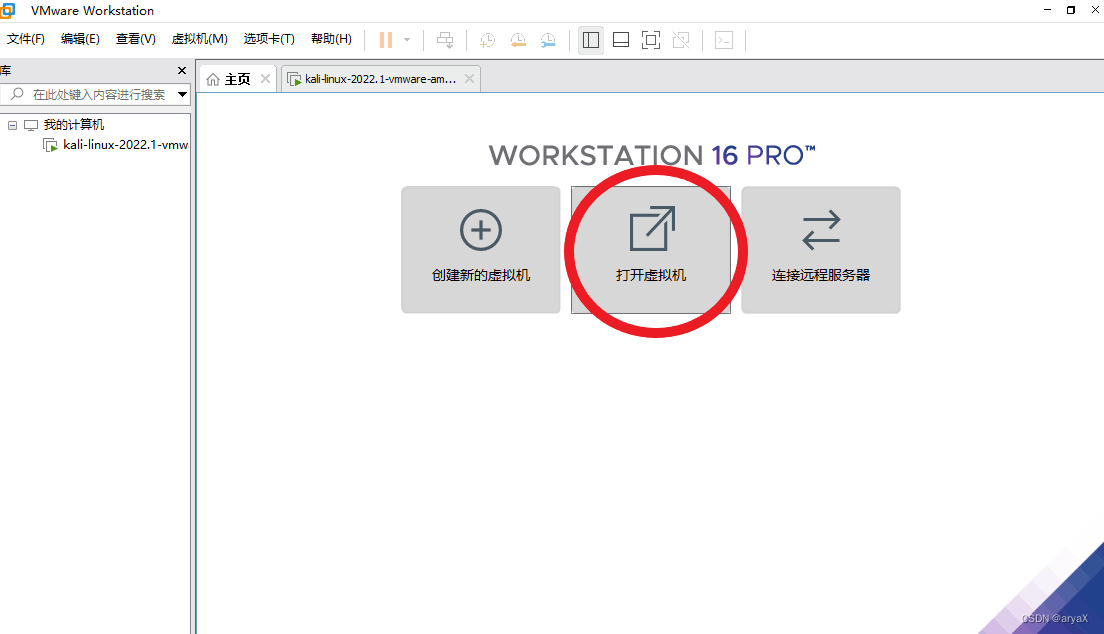Click the take snapshot clock icon

(x=487, y=40)
